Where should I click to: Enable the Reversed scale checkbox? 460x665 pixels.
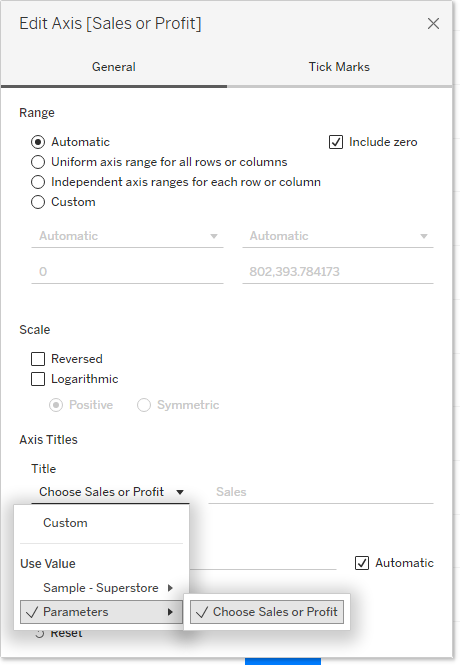click(38, 359)
